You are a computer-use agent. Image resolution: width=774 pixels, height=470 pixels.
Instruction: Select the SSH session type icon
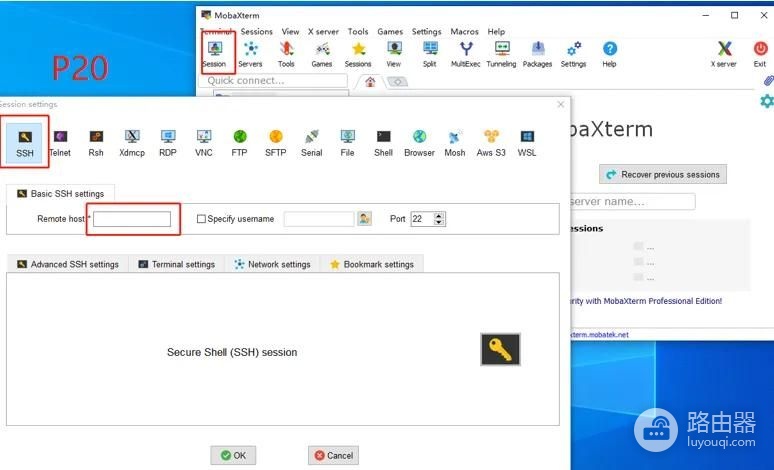(25, 142)
